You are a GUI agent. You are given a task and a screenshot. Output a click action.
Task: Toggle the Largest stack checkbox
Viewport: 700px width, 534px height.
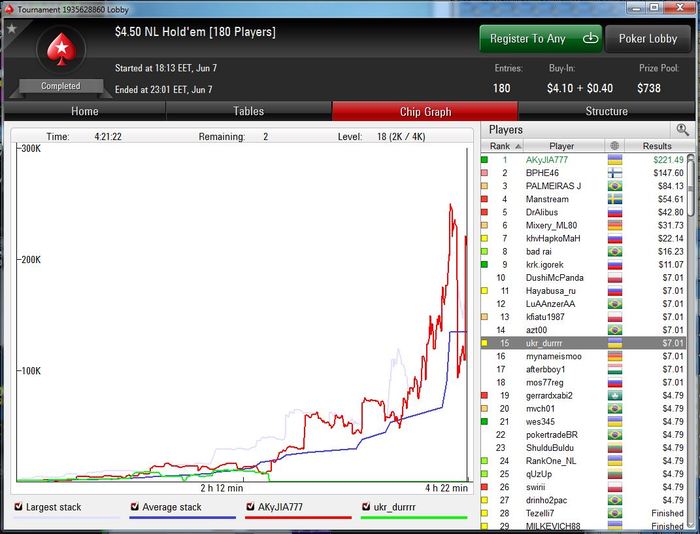click(x=18, y=506)
